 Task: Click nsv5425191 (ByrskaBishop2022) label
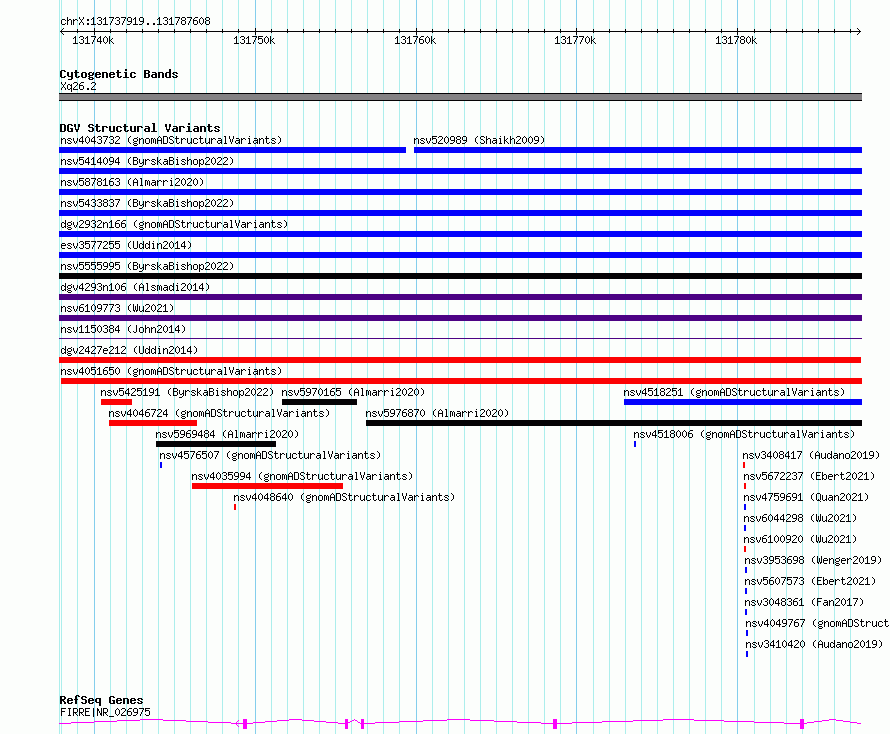(x=187, y=392)
